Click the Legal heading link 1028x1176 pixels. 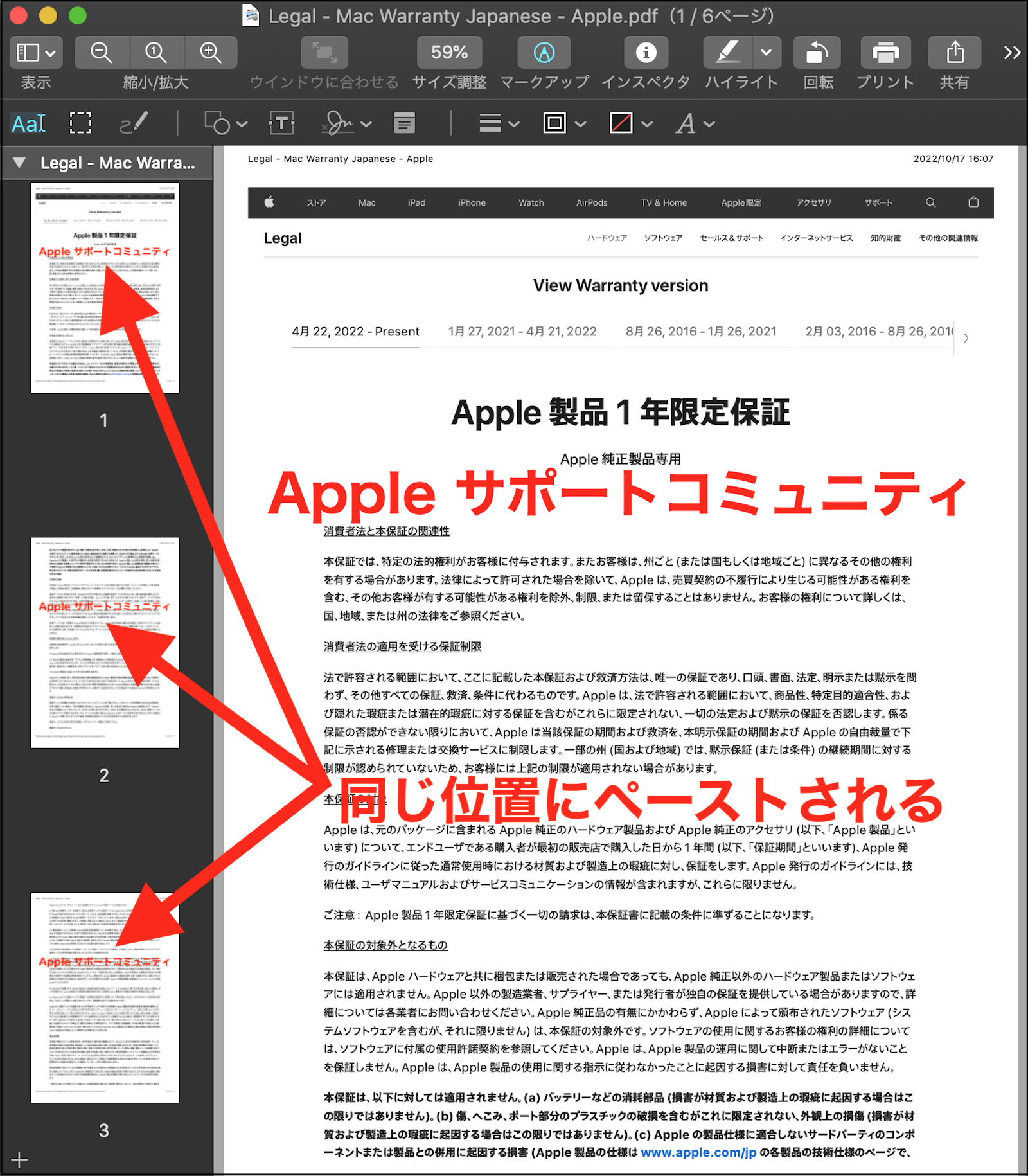point(283,238)
